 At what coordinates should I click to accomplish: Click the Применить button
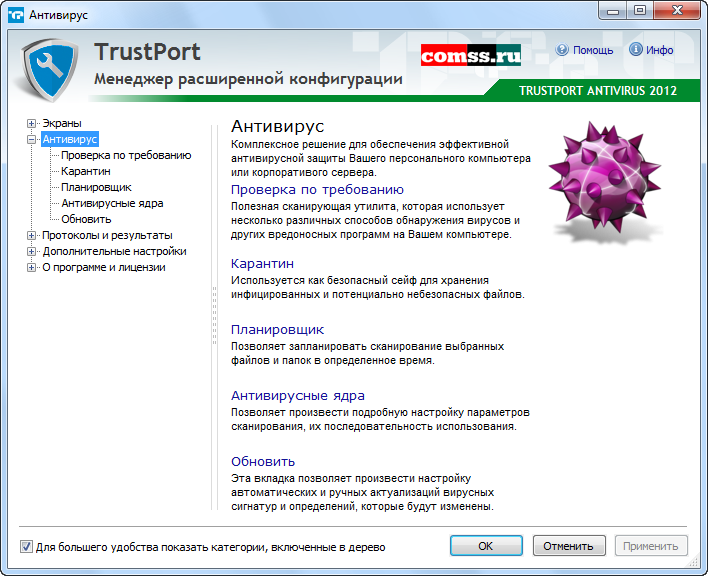[651, 546]
